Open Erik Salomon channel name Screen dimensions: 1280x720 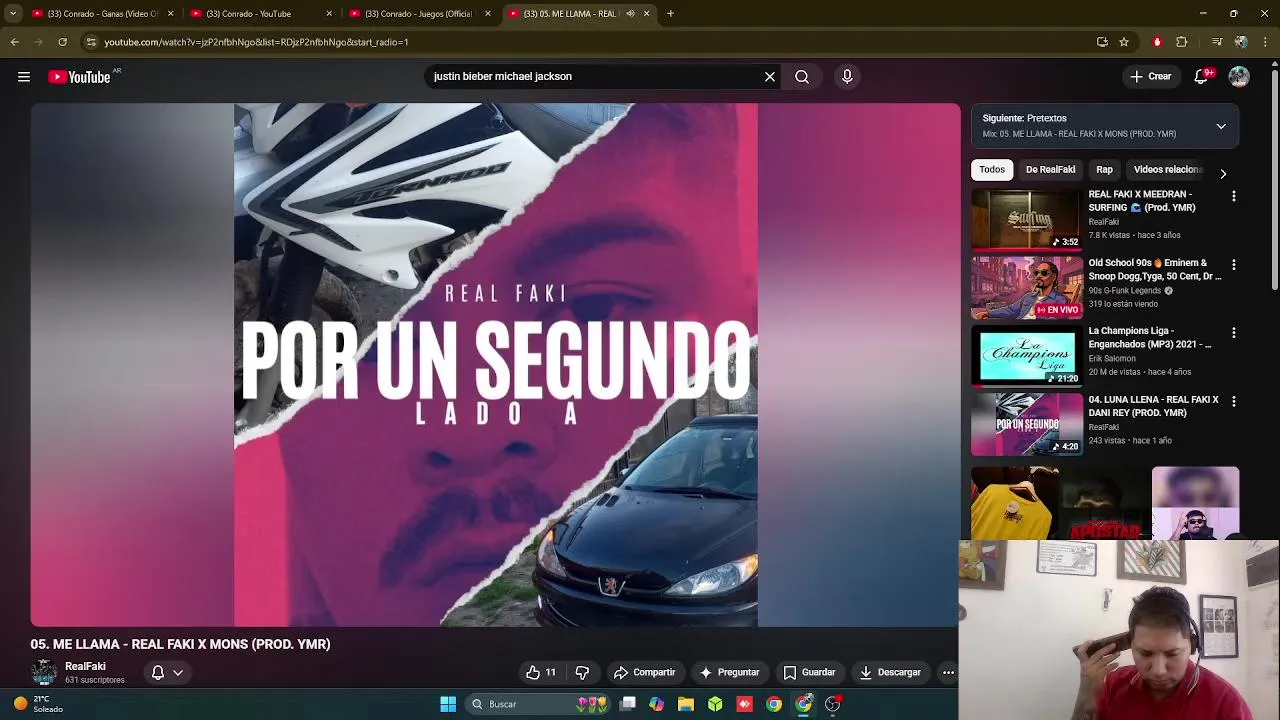tap(1112, 358)
